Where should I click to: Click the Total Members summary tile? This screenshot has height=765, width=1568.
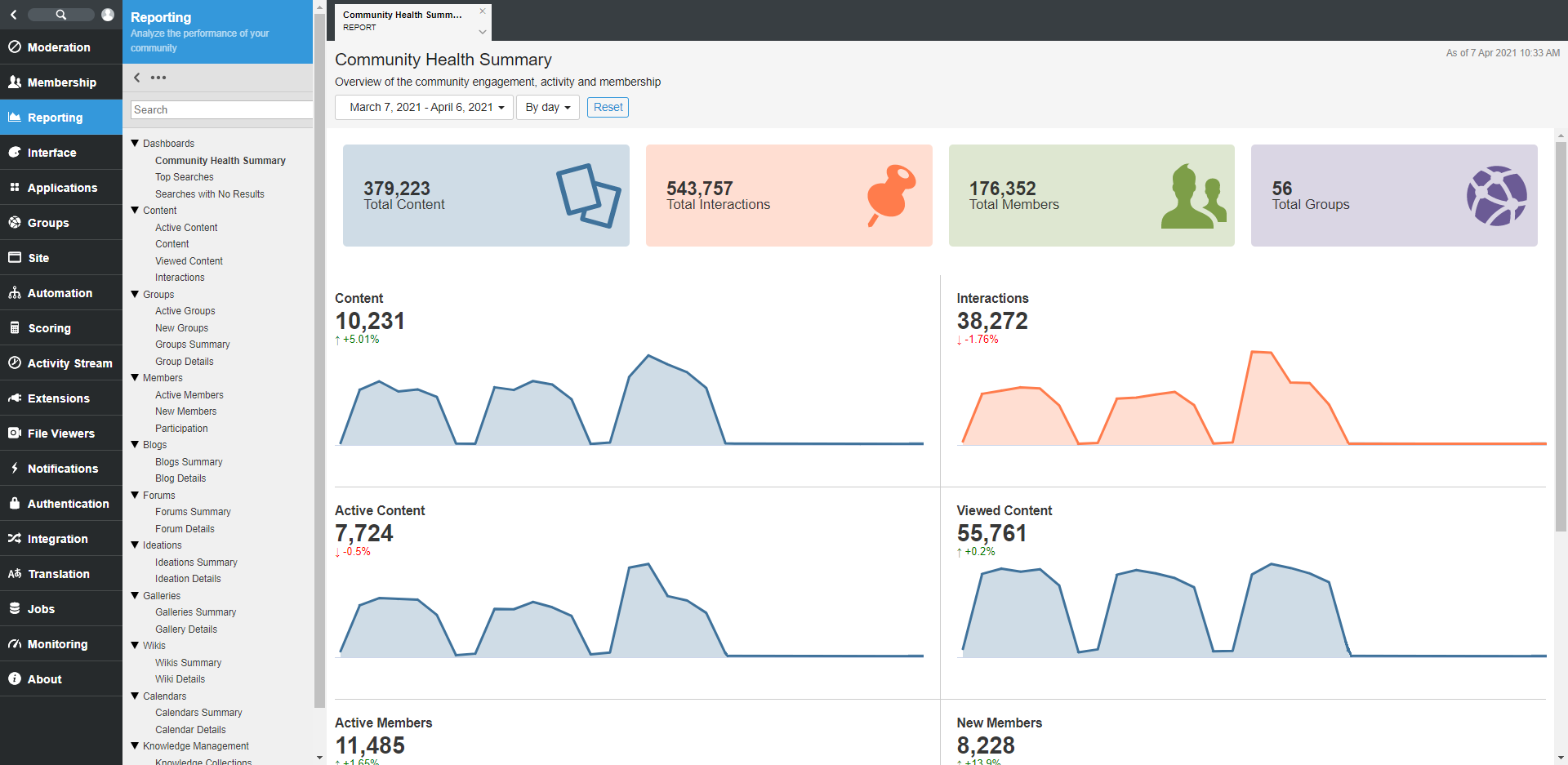point(1092,196)
